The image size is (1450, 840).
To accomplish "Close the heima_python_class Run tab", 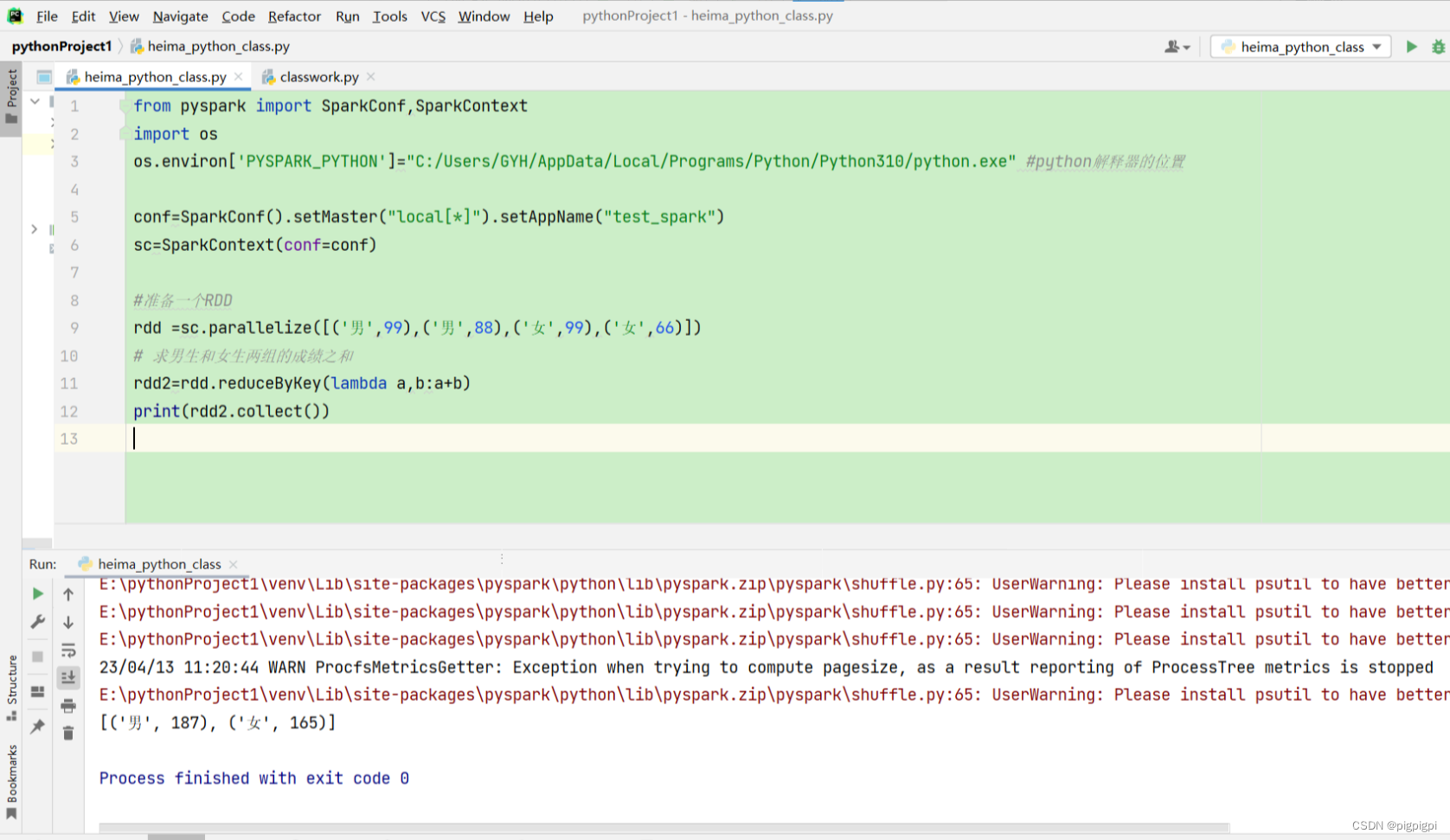I will pos(234,564).
